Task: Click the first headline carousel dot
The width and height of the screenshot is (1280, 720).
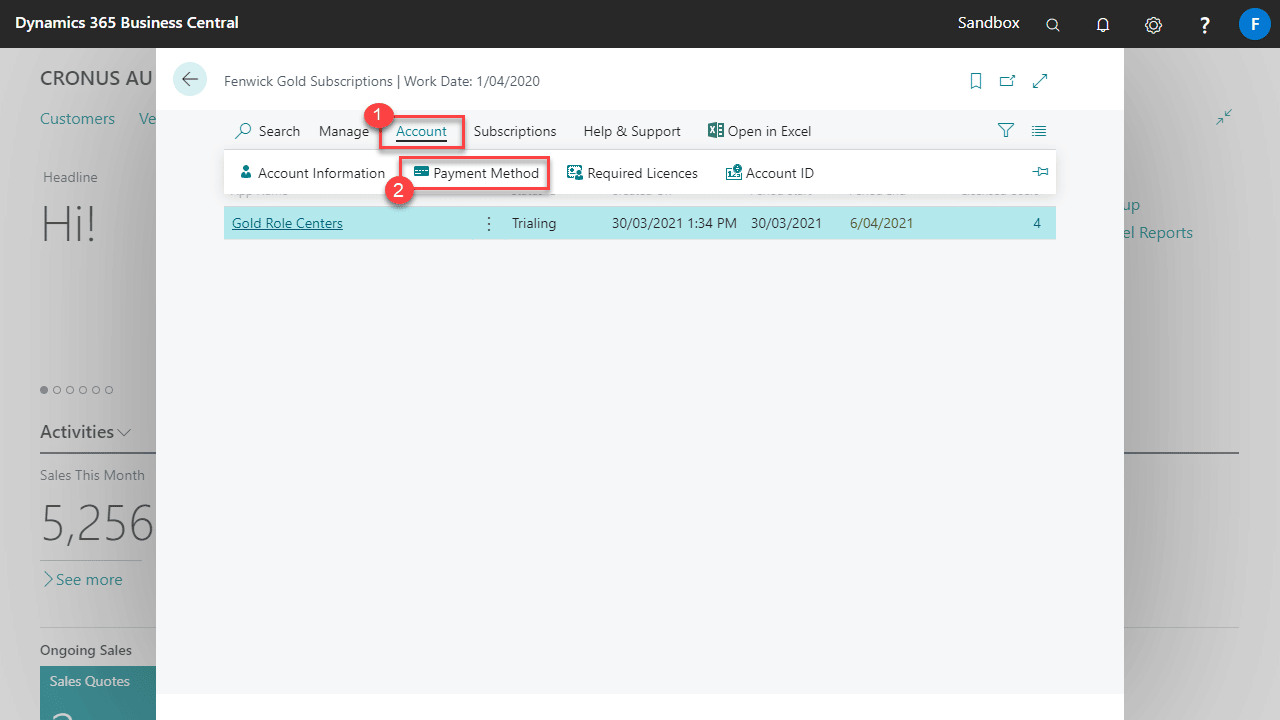Action: [x=44, y=390]
